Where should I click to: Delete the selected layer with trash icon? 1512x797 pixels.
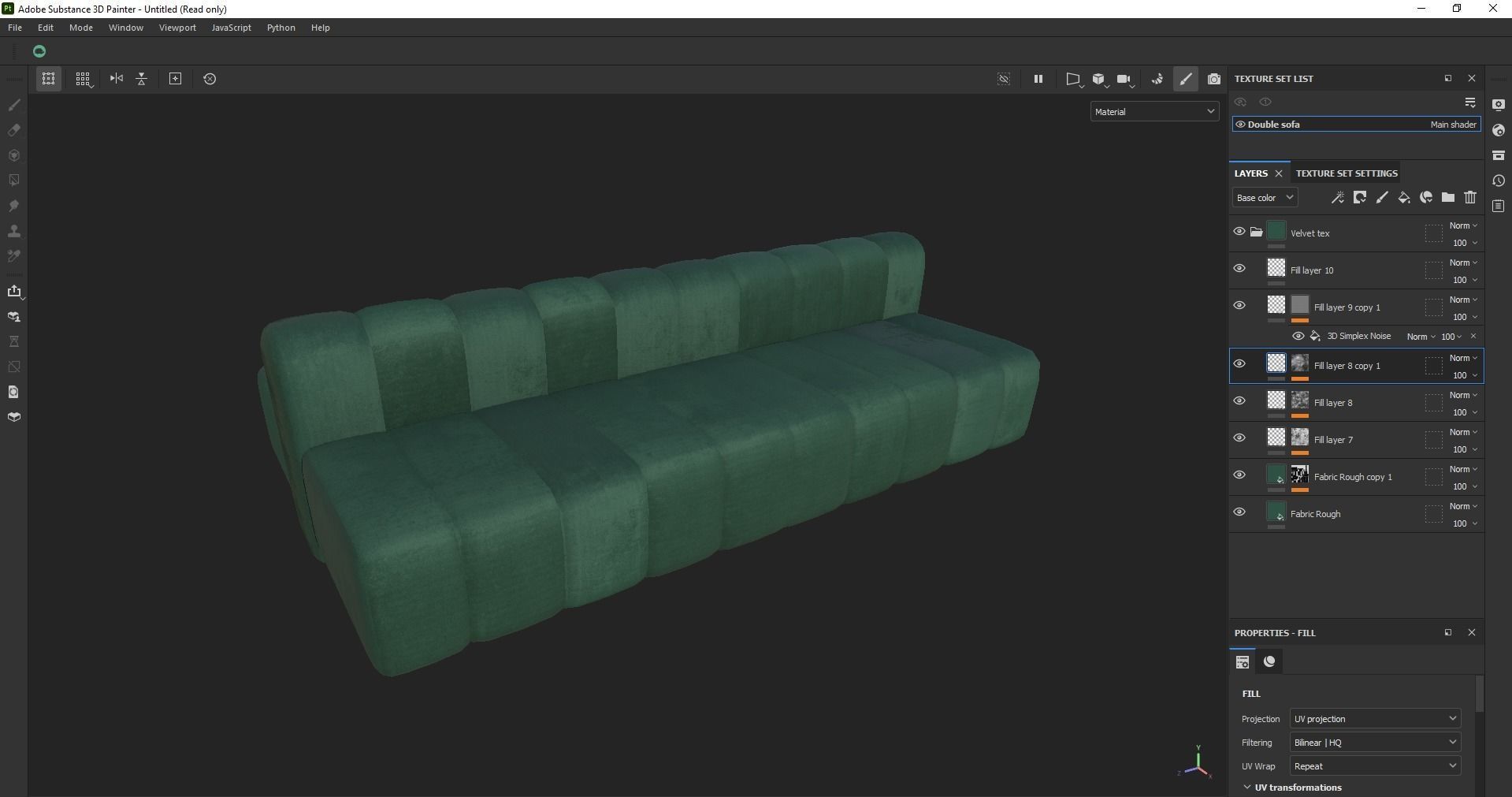(1470, 198)
